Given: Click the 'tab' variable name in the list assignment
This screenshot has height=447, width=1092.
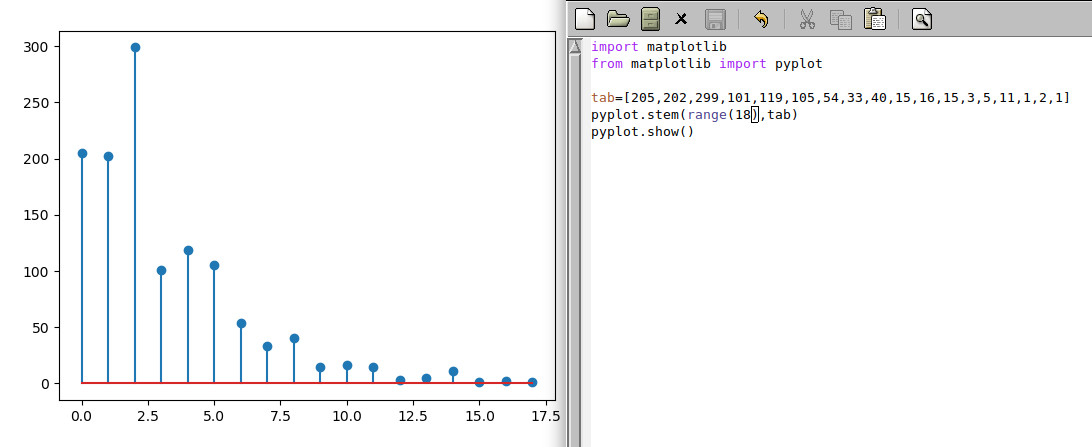Looking at the screenshot, I should pyautogui.click(x=602, y=98).
